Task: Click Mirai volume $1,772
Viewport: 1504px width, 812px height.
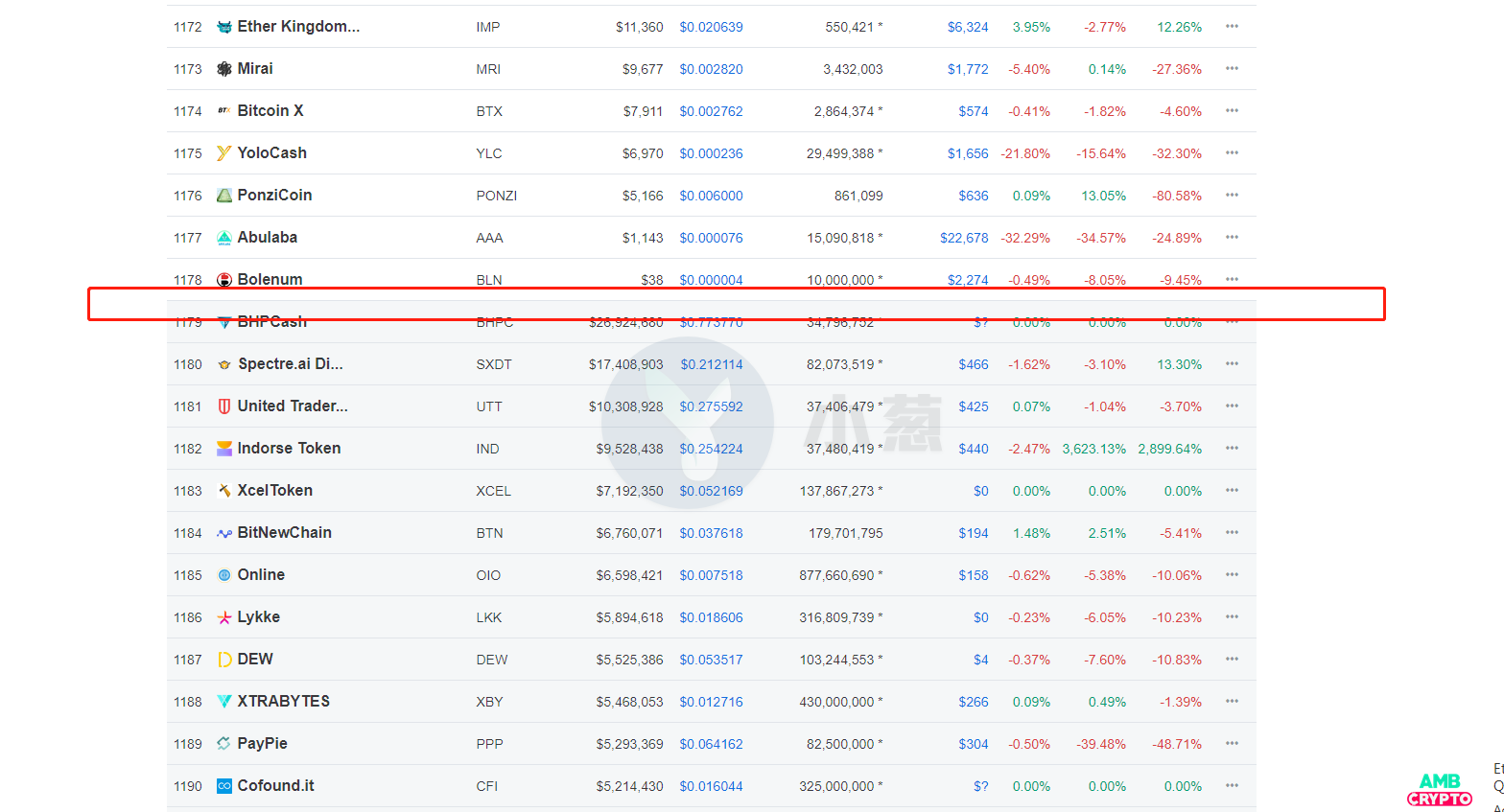Action: [x=968, y=69]
